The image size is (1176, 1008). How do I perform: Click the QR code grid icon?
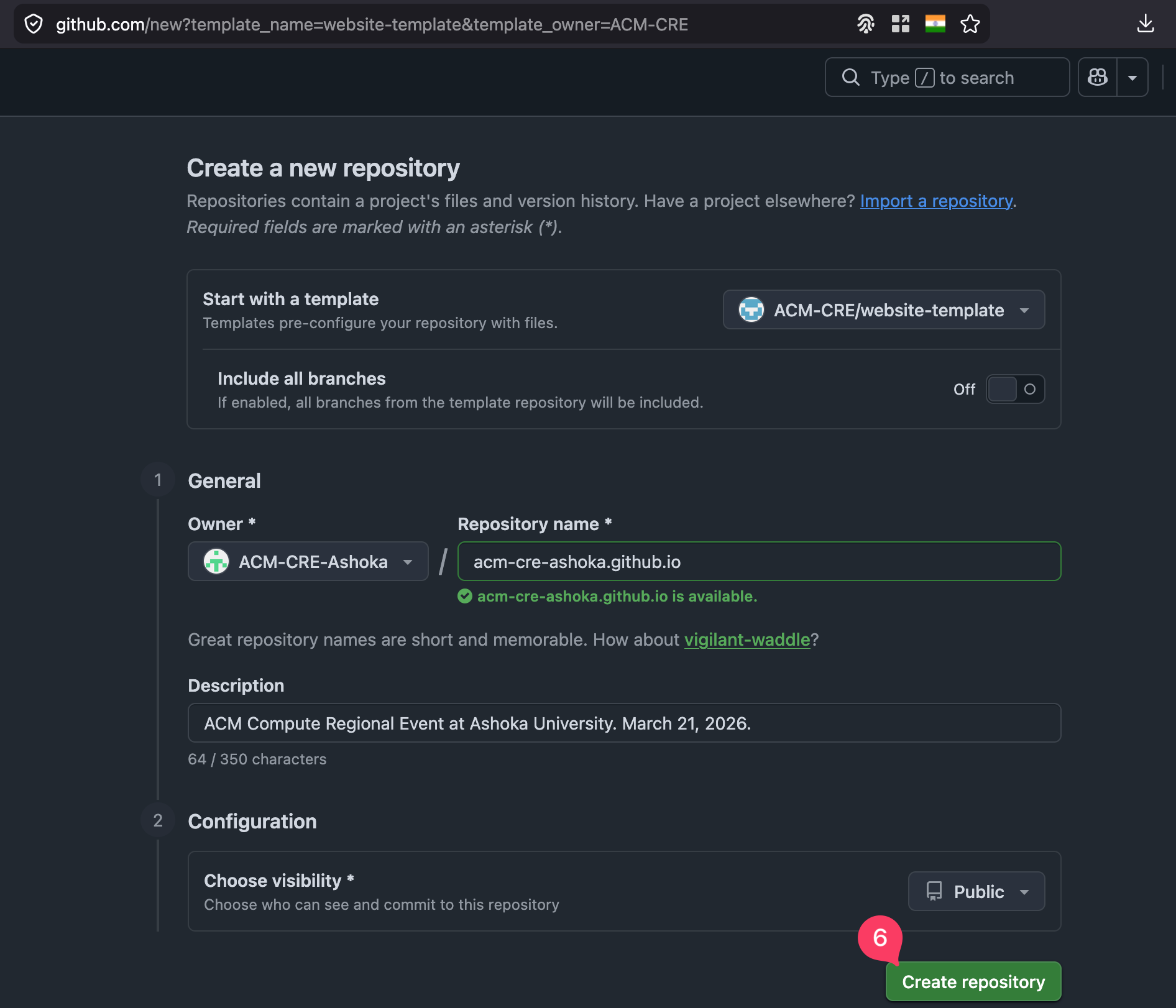tap(901, 24)
